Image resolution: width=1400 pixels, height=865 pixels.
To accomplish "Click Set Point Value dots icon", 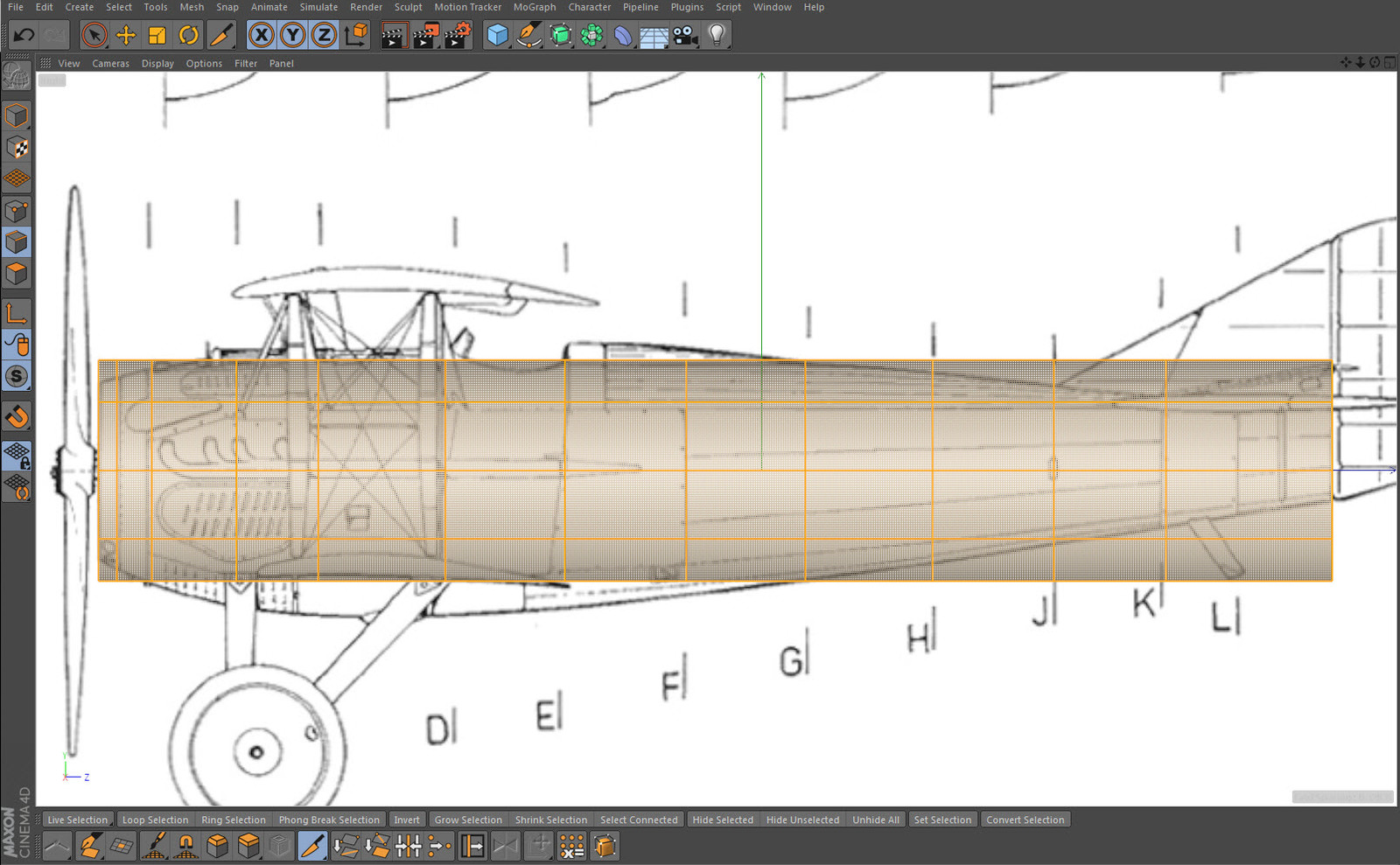I will (572, 846).
